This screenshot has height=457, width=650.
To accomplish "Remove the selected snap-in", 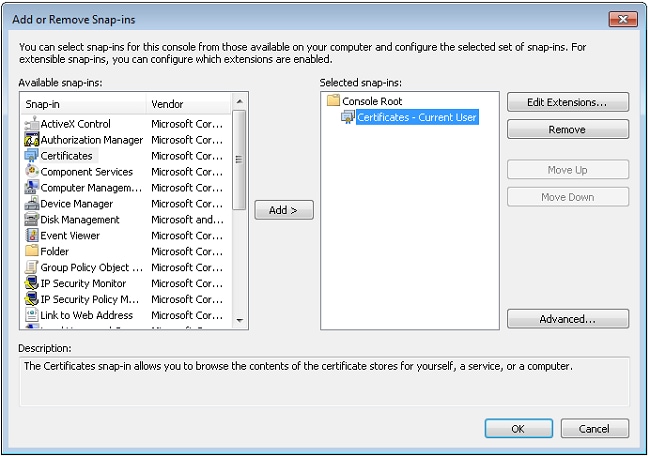I will click(x=567, y=130).
